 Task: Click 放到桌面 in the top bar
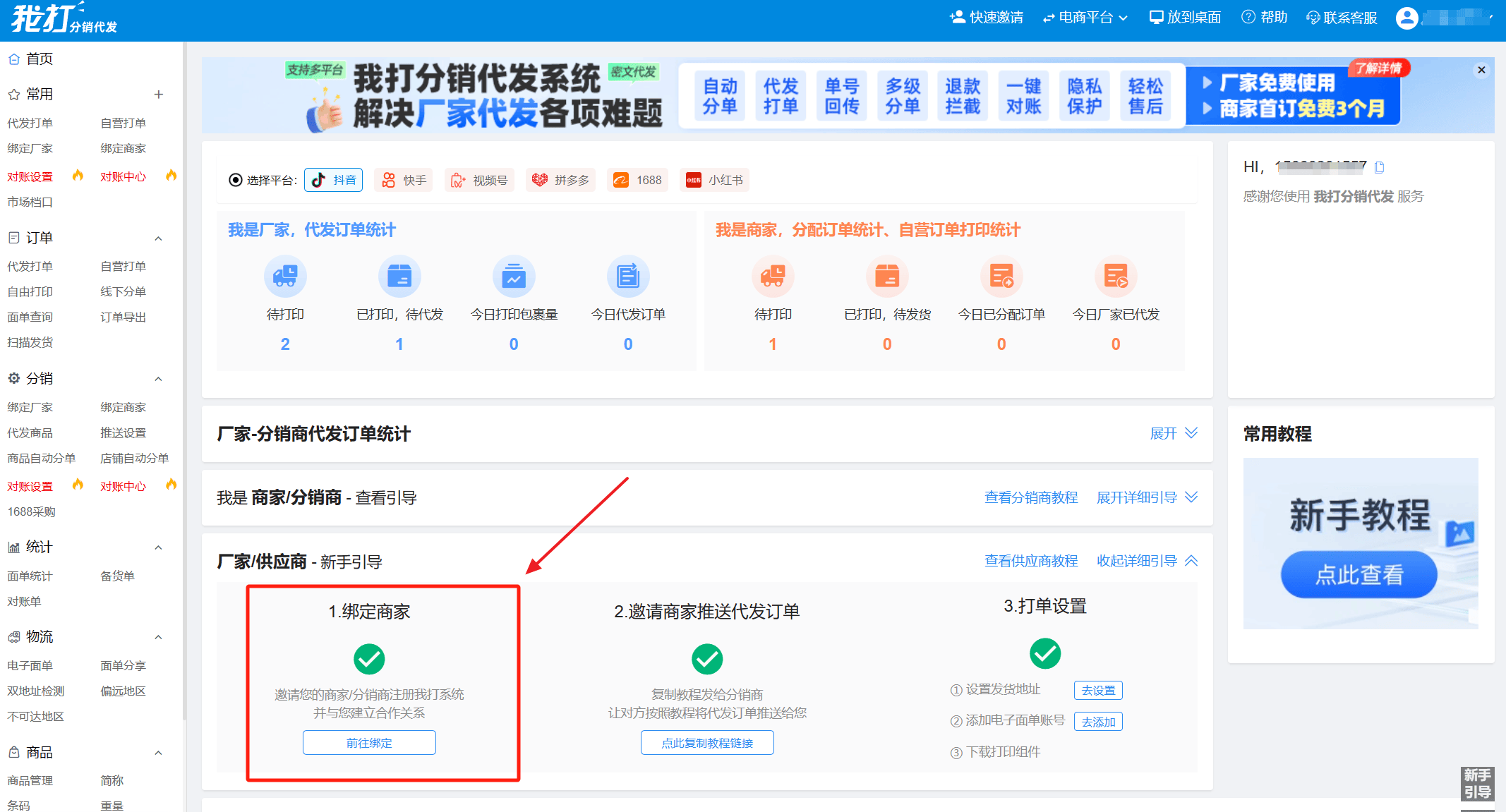[x=1185, y=18]
